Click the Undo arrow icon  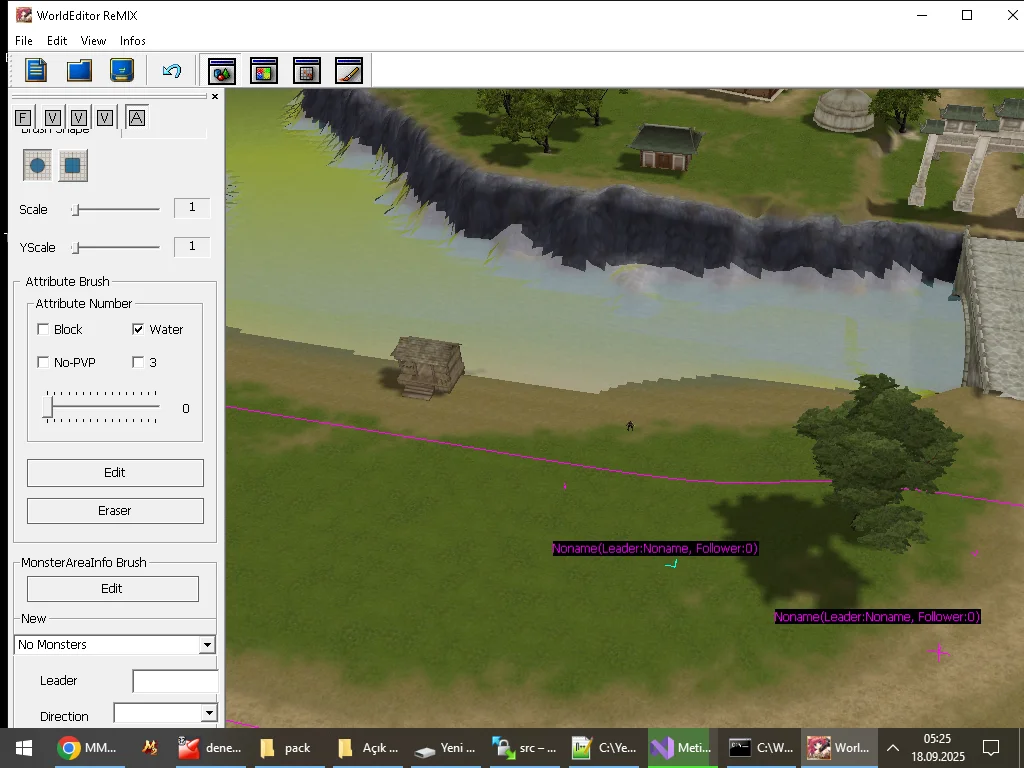[x=172, y=70]
